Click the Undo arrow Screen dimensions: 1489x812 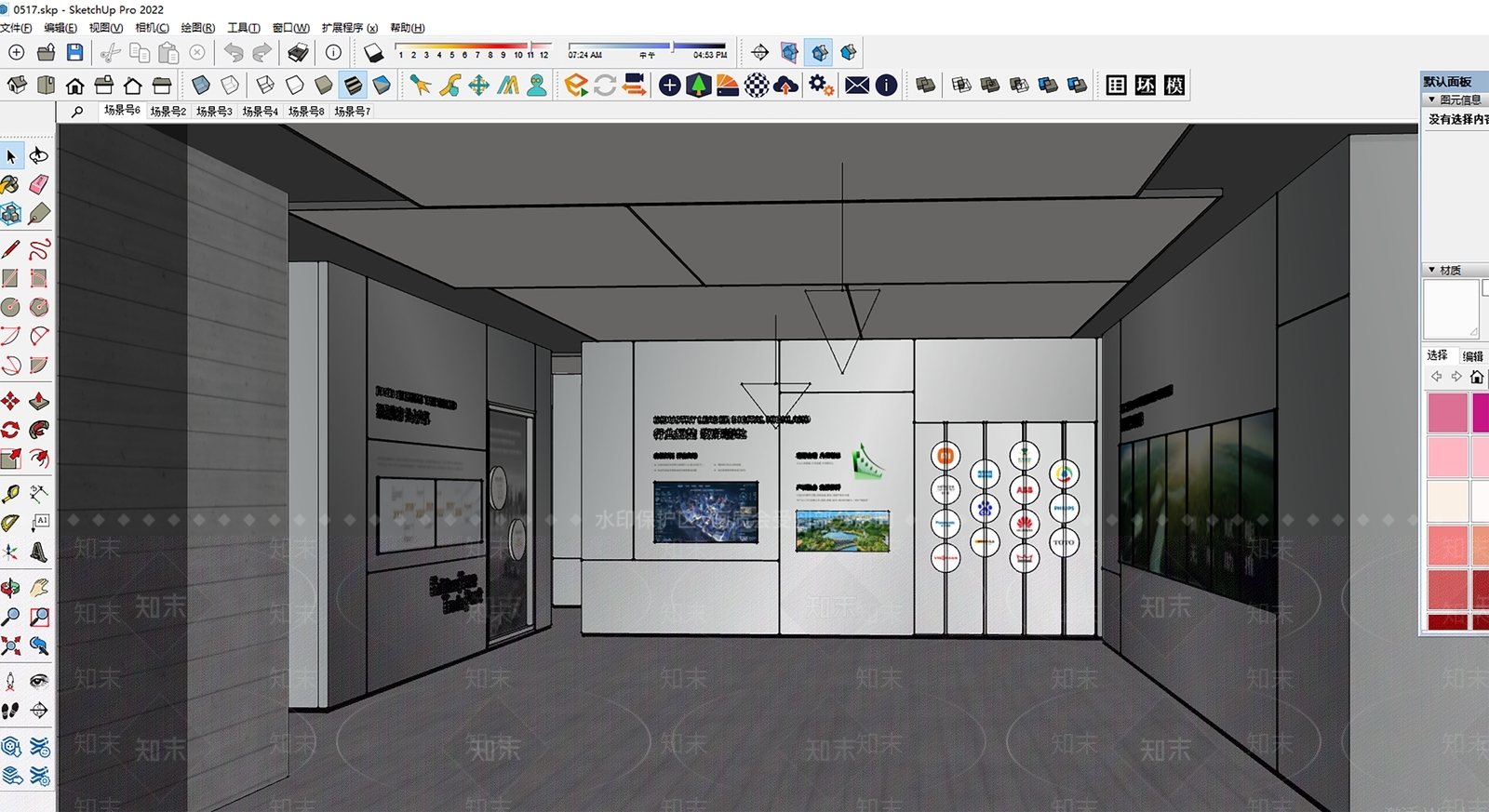pyautogui.click(x=234, y=52)
